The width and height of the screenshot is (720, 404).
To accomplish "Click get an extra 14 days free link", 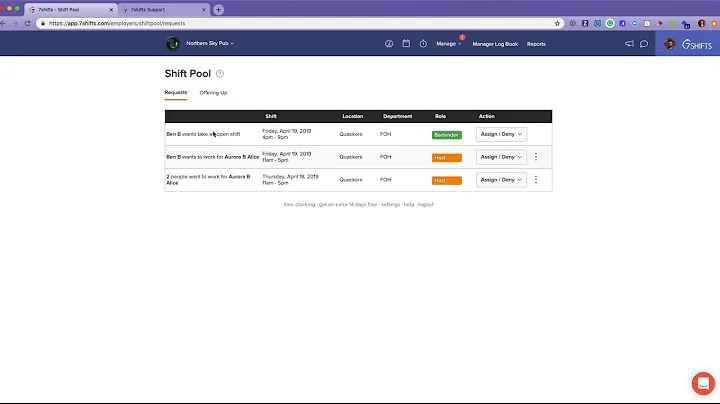I will [x=348, y=204].
